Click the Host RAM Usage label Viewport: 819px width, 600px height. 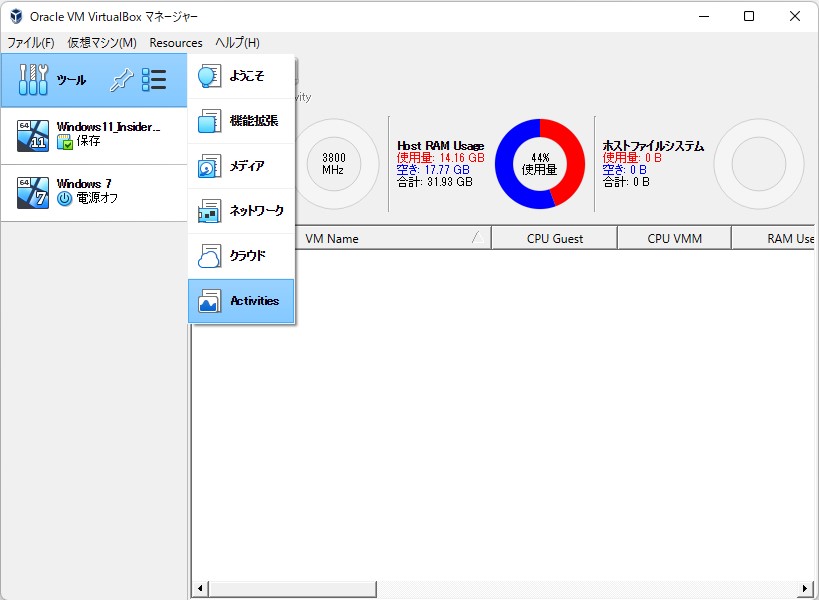click(440, 146)
